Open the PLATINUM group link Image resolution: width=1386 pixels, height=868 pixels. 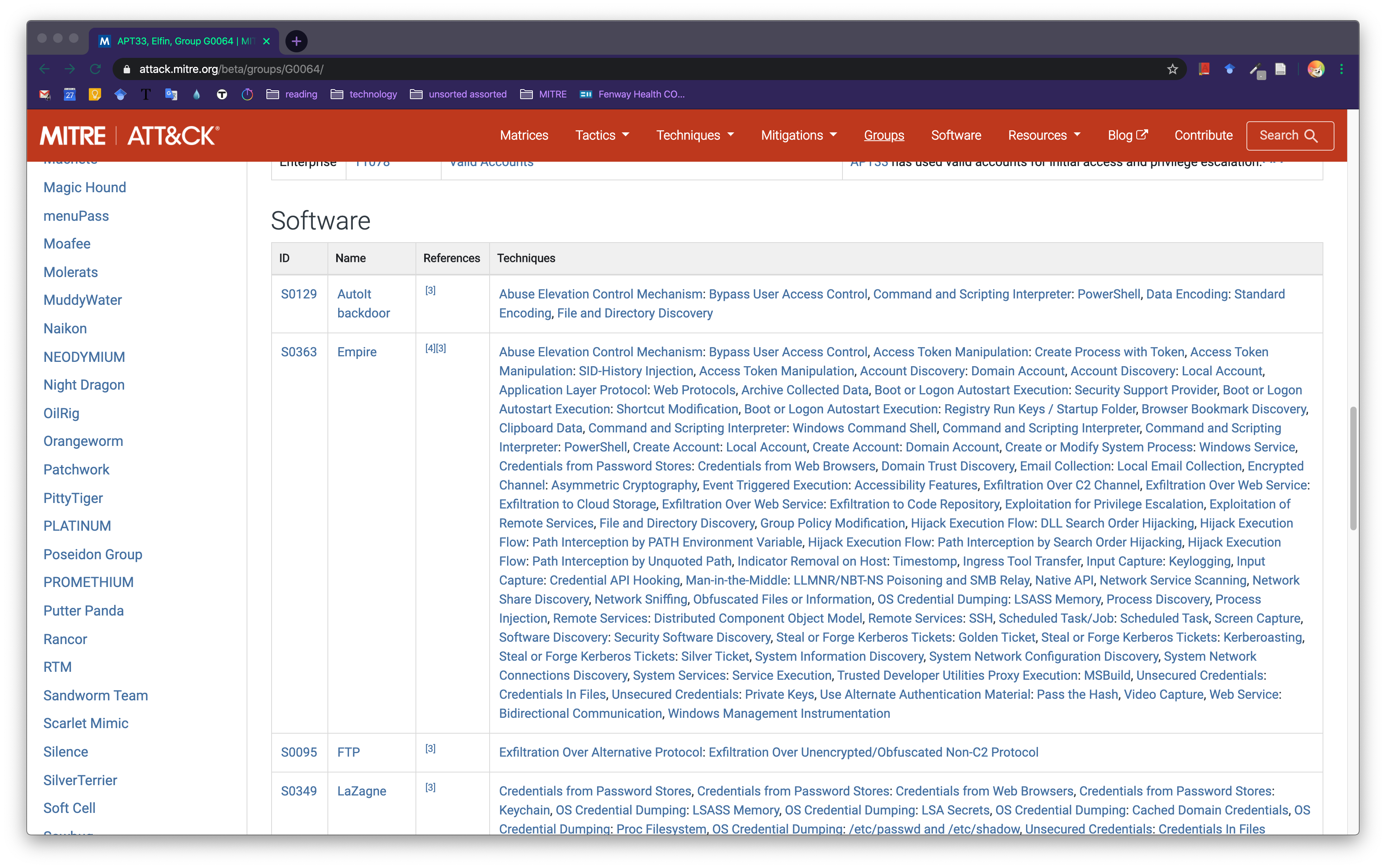78,526
